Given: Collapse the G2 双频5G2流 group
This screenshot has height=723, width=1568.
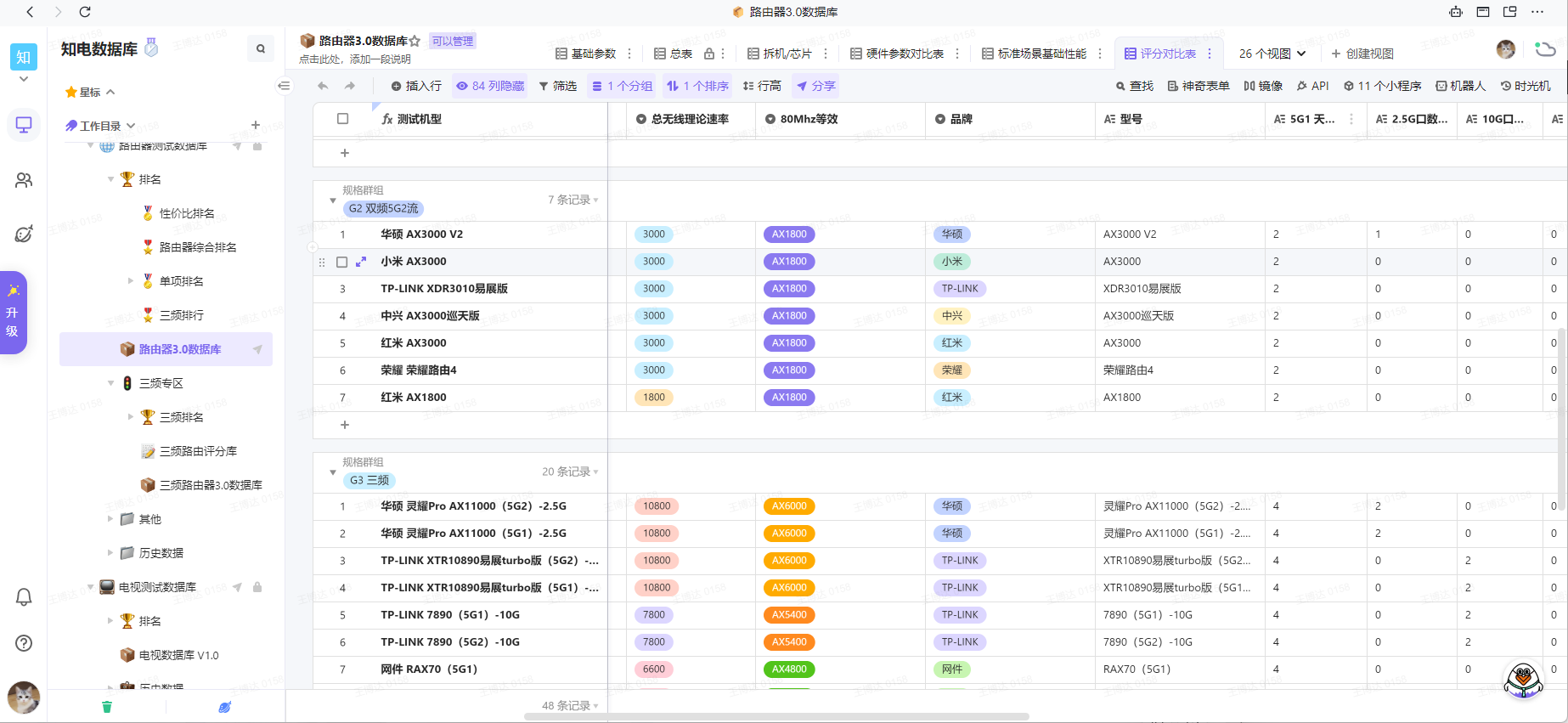Looking at the screenshot, I should [x=333, y=201].
